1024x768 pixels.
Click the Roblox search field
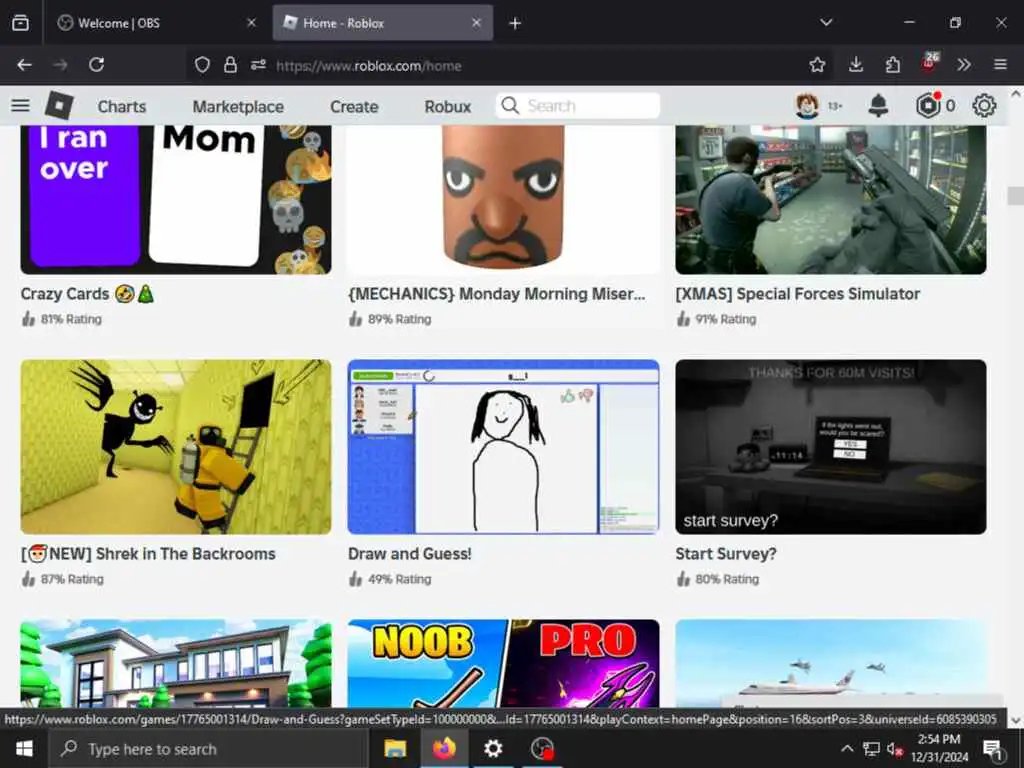tap(578, 106)
